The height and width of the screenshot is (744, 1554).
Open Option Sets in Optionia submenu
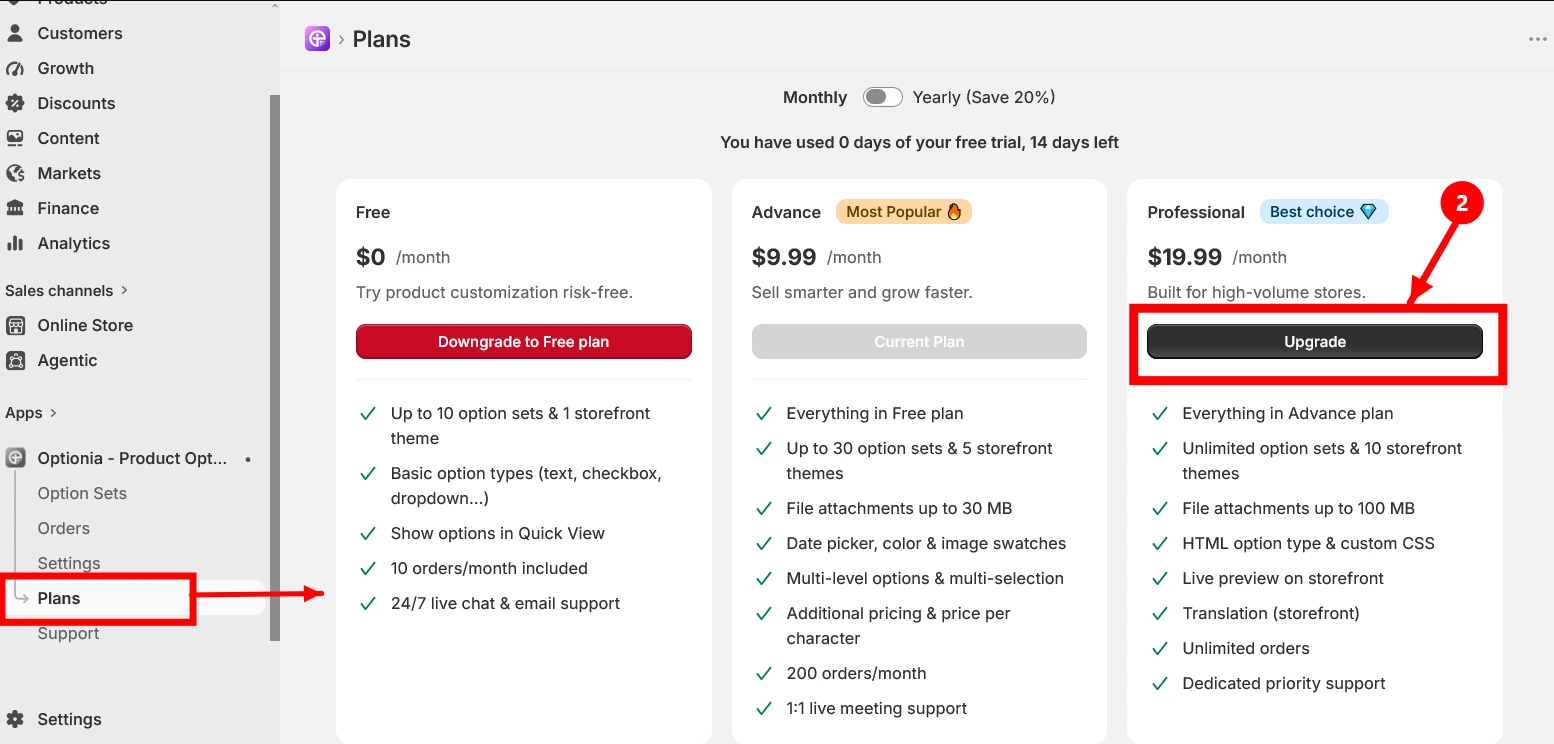[82, 493]
